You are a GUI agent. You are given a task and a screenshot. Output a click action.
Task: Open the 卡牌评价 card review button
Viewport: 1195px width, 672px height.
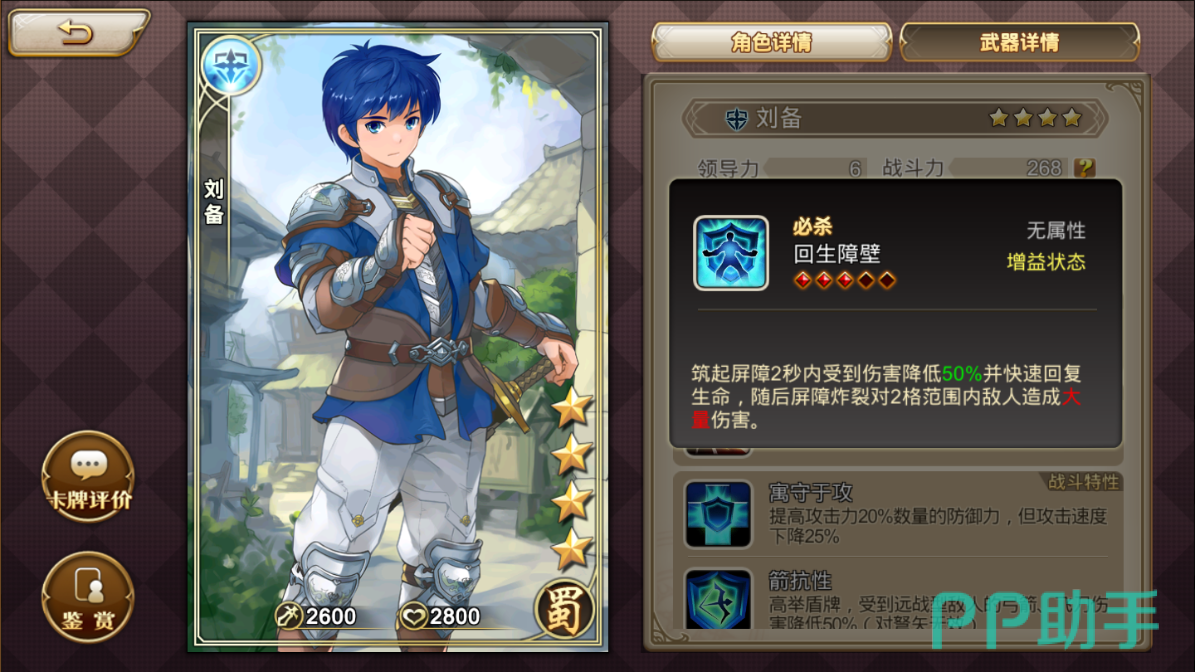[88, 476]
